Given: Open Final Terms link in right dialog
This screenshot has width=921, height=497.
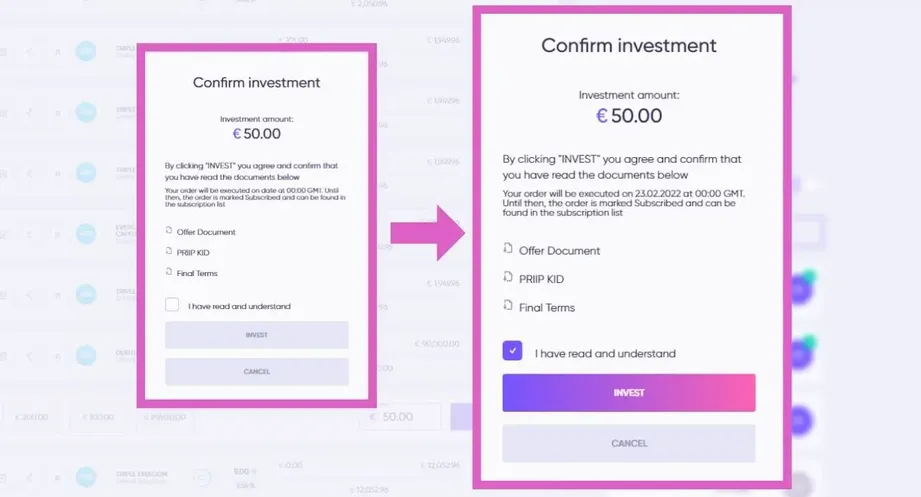Looking at the screenshot, I should [x=547, y=307].
